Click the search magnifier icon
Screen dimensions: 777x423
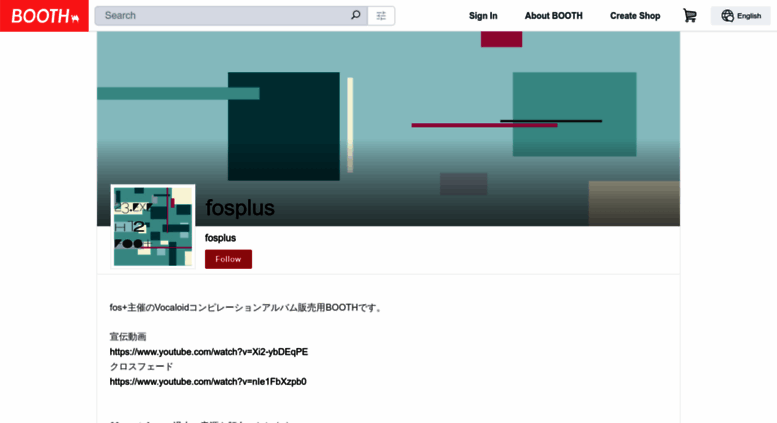(x=355, y=15)
